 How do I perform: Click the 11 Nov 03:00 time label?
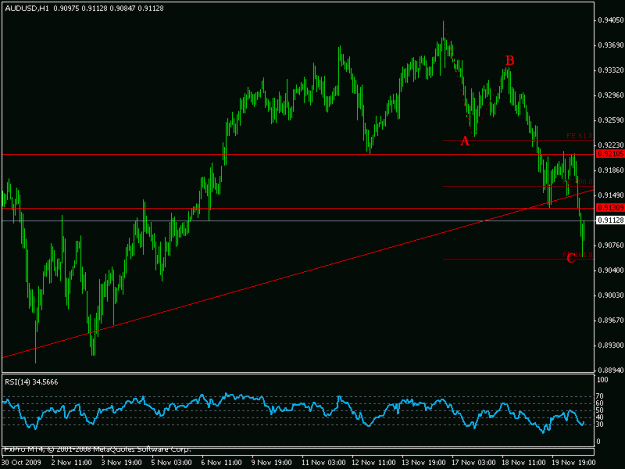click(323, 463)
